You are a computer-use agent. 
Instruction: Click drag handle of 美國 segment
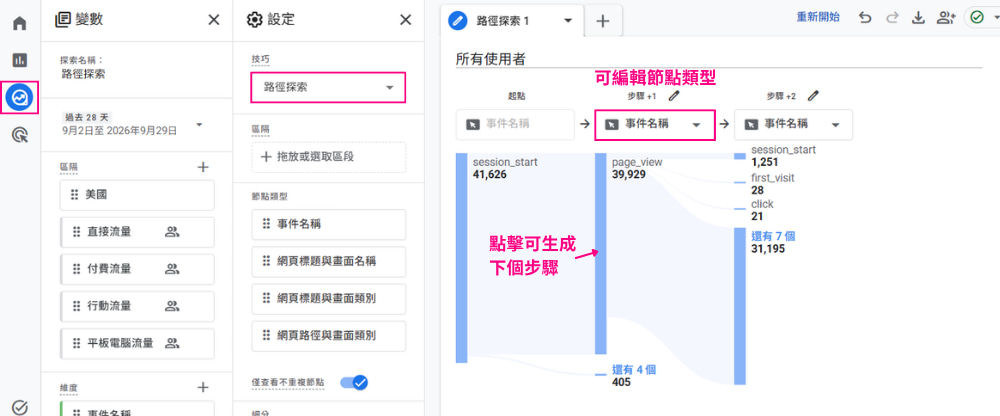coord(75,195)
